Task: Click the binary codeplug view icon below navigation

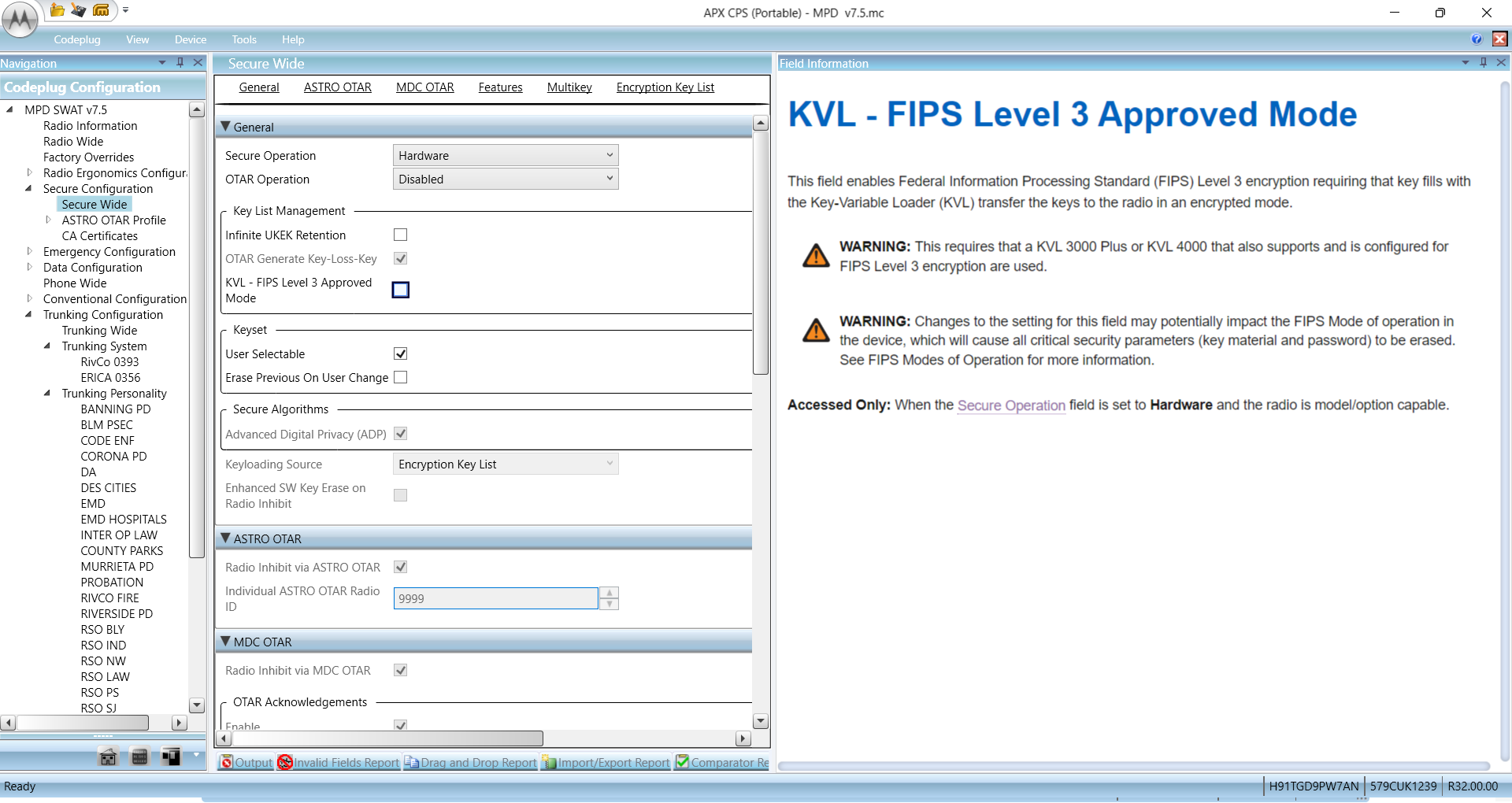Action: [x=139, y=757]
